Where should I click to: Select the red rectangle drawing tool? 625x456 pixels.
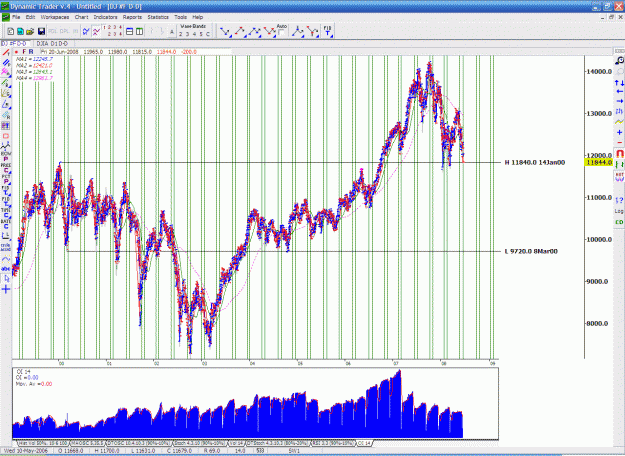click(x=6, y=136)
